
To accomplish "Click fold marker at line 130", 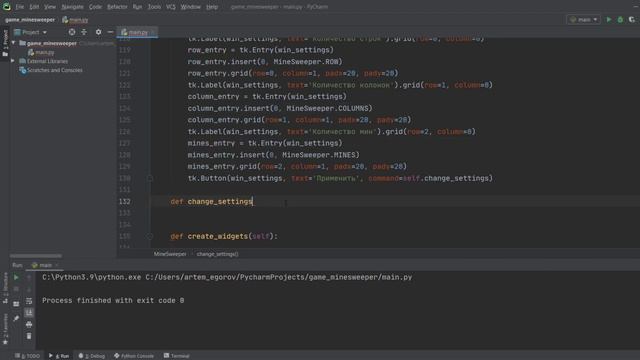I will point(150,178).
